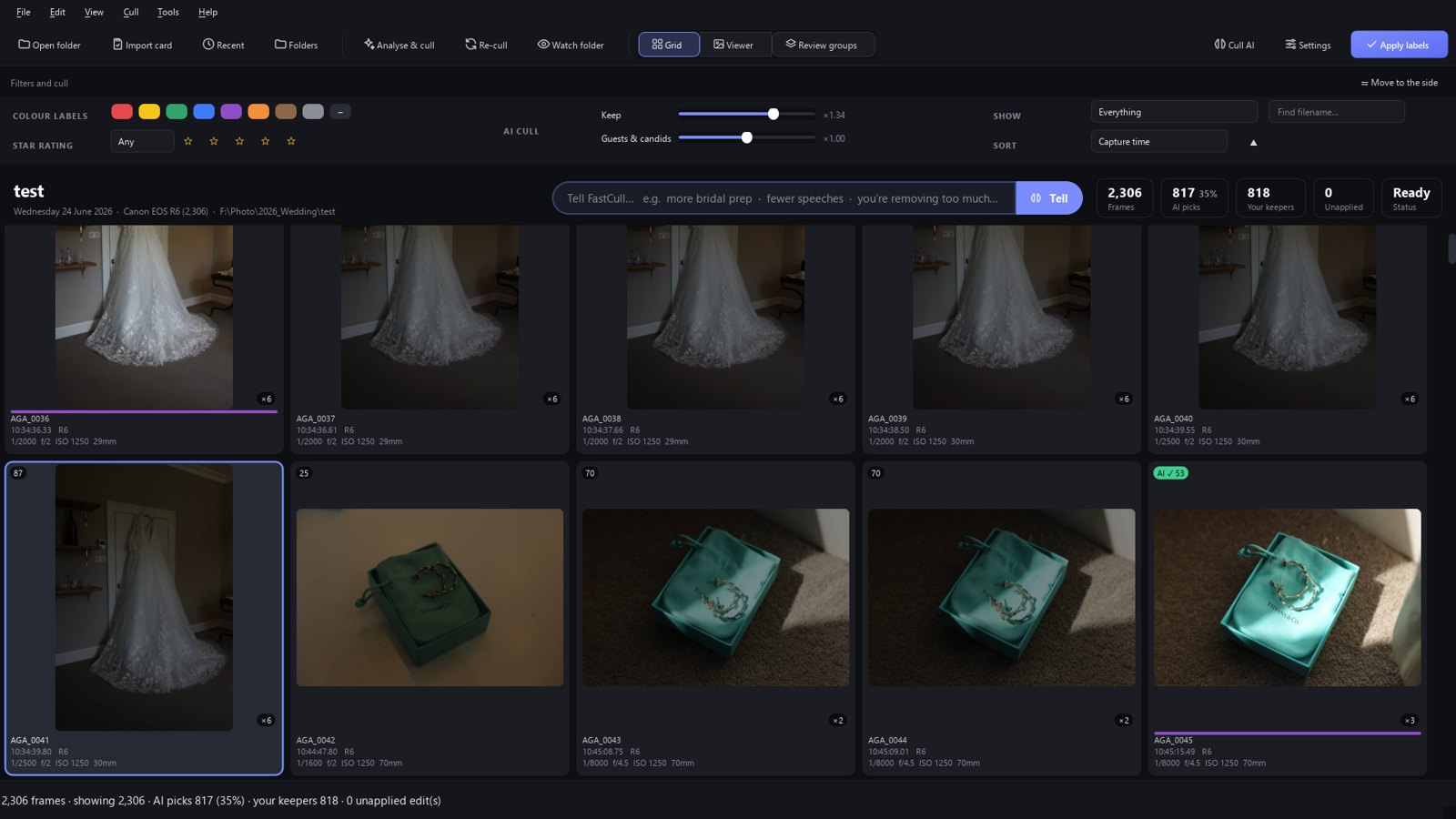The image size is (1456, 819).
Task: Select the purple colour label swatch
Action: (x=231, y=111)
